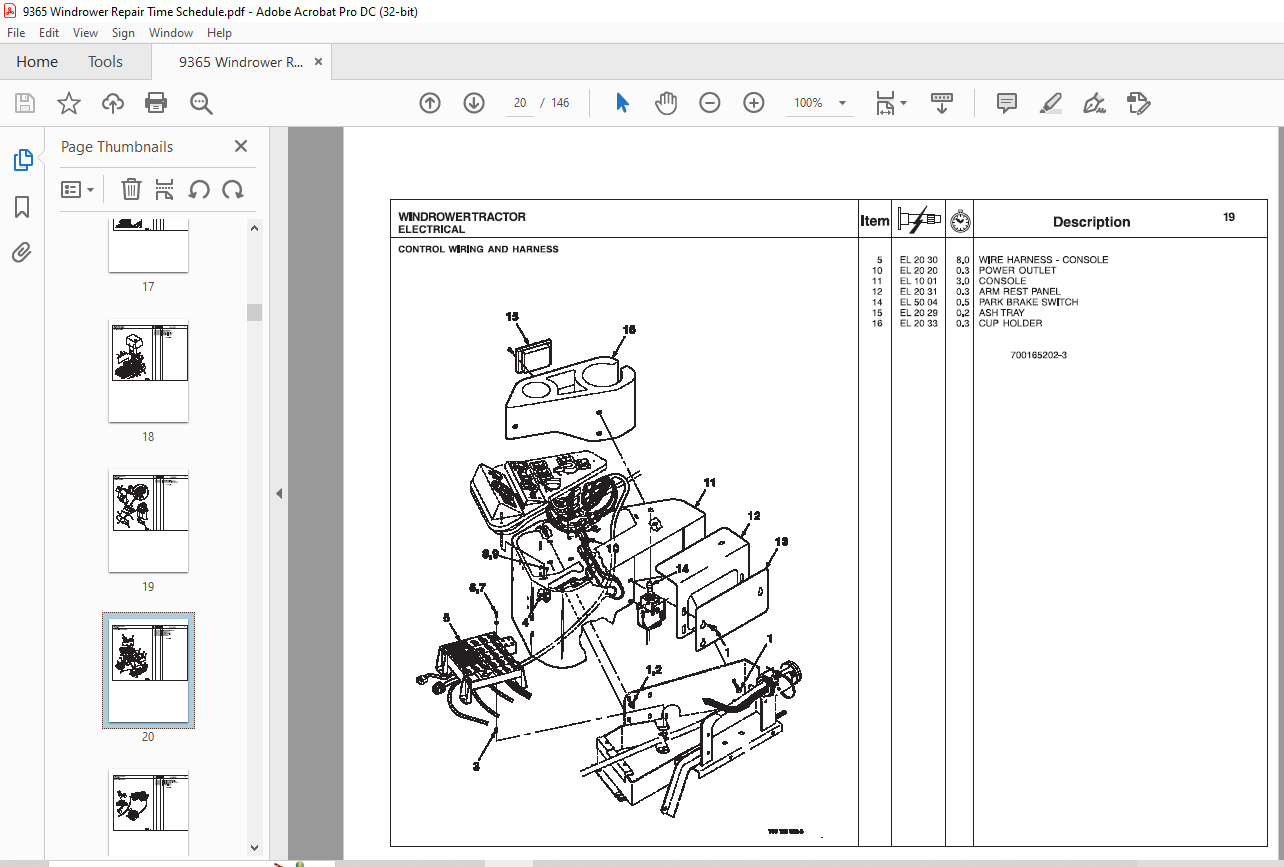Zoom out with minus icon
This screenshot has height=867, width=1284.
(710, 103)
